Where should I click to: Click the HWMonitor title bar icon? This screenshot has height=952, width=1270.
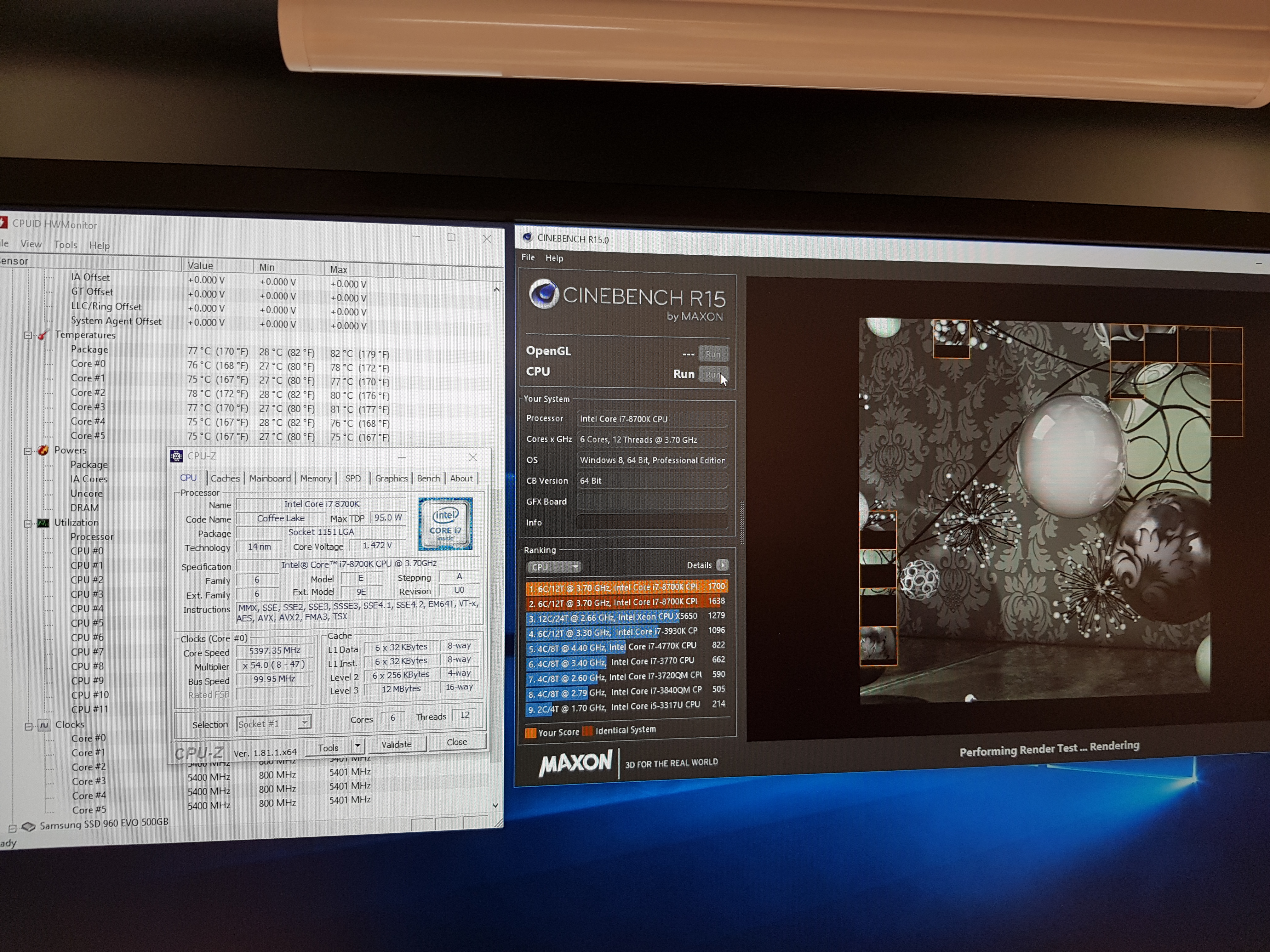click(x=3, y=223)
